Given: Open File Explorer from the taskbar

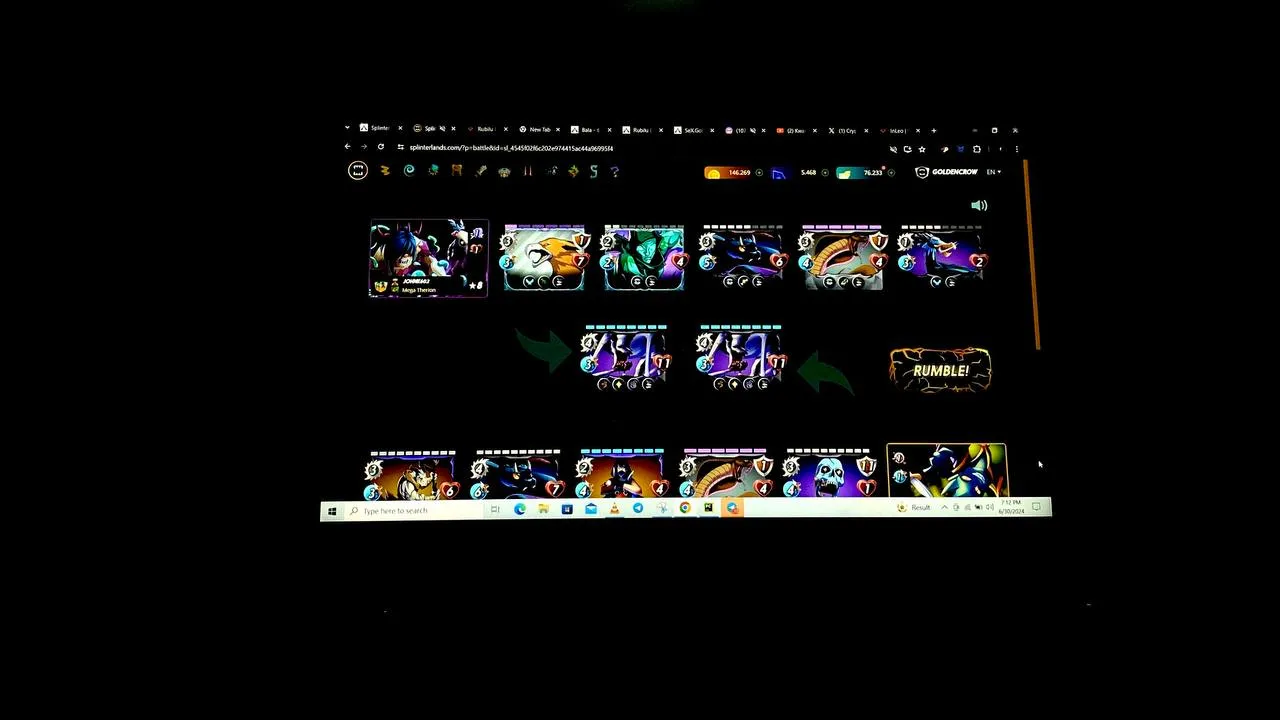Looking at the screenshot, I should point(543,509).
